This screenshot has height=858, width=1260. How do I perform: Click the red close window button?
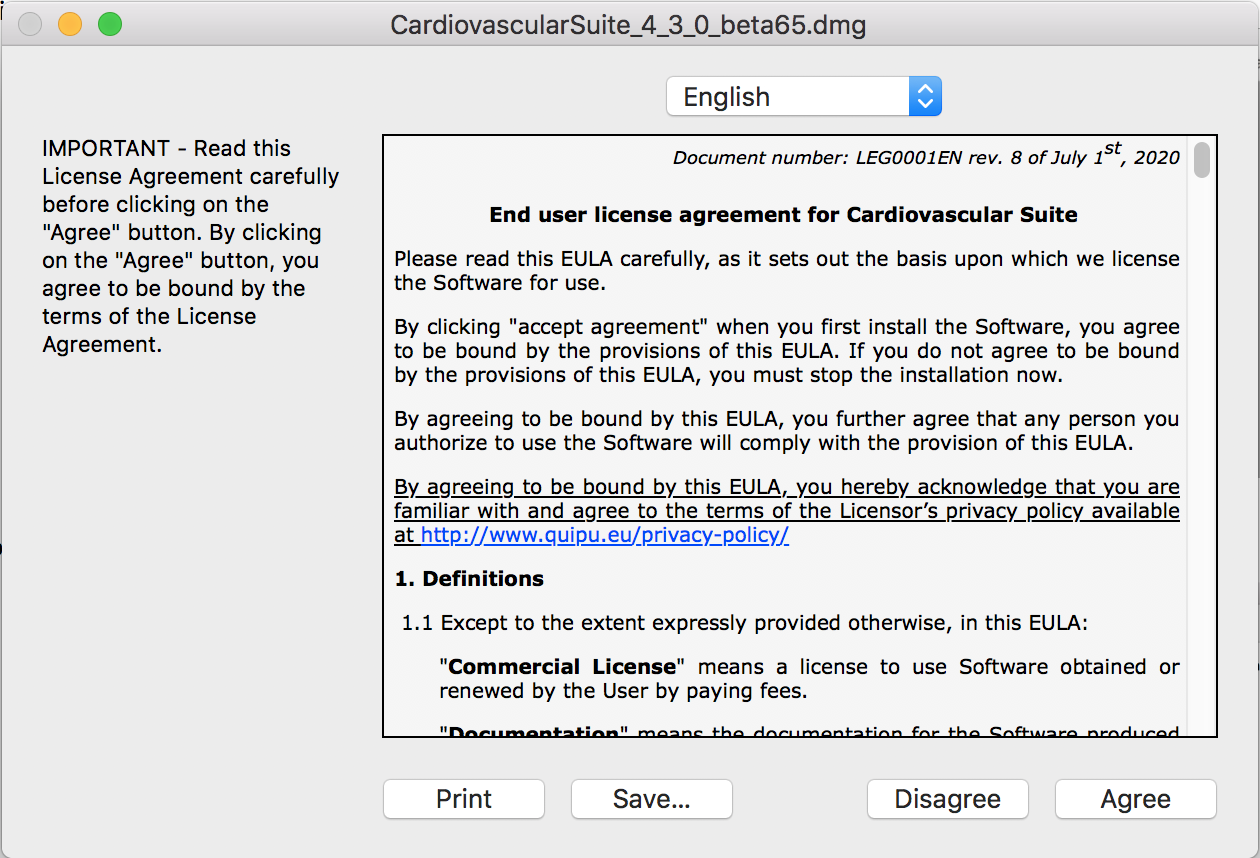(31, 24)
